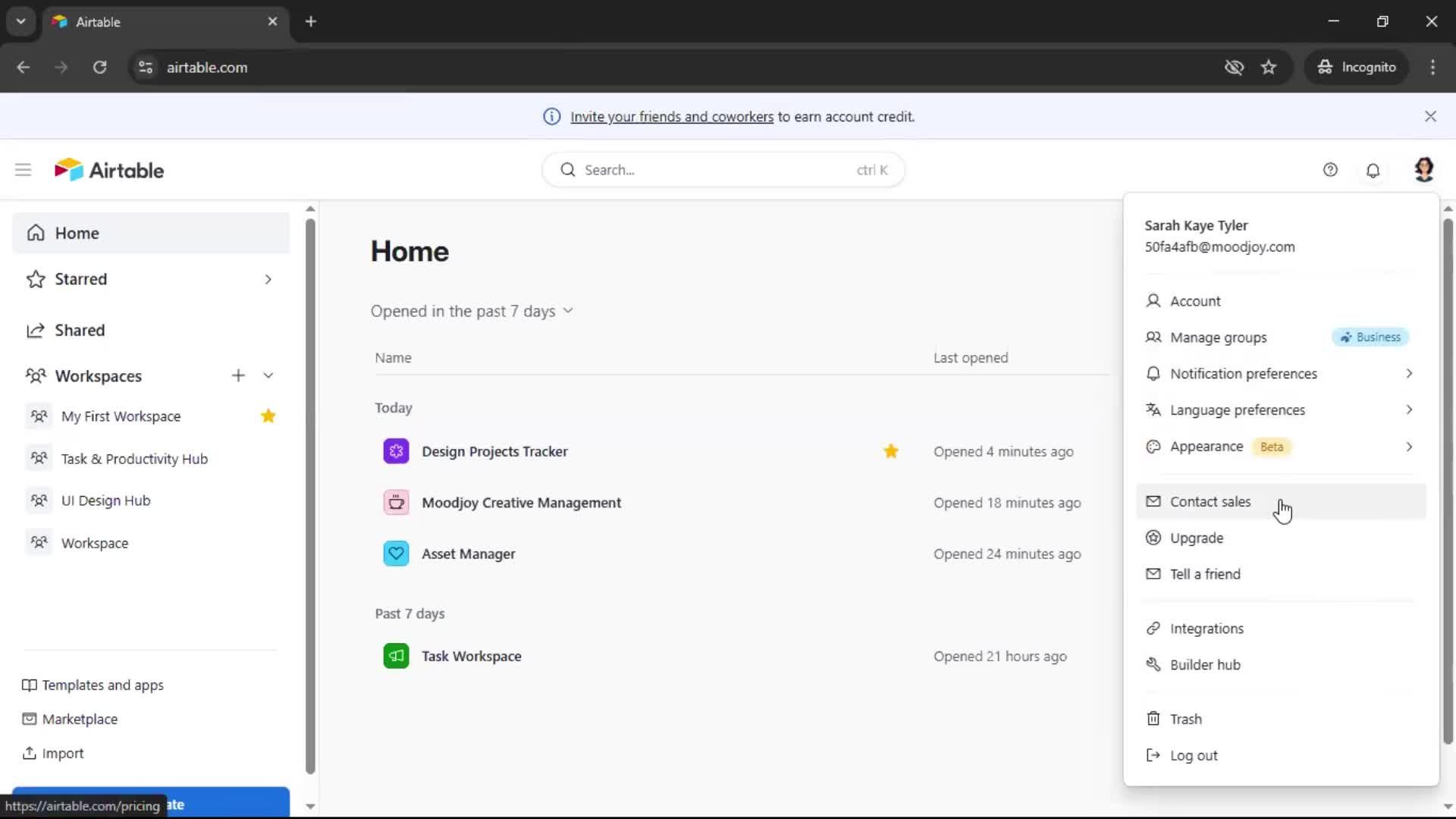Open Task Workspace base

tap(471, 657)
